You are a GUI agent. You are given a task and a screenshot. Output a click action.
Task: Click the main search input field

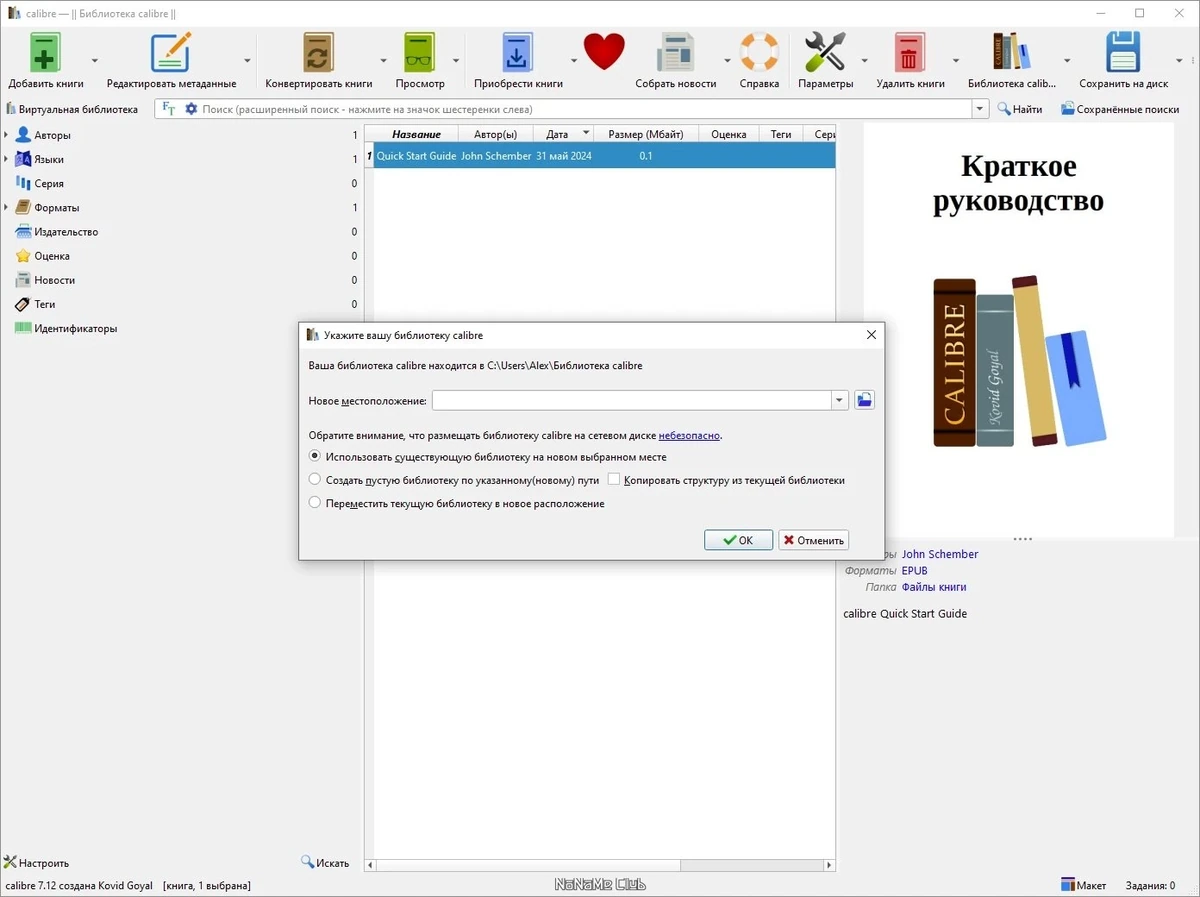point(585,109)
